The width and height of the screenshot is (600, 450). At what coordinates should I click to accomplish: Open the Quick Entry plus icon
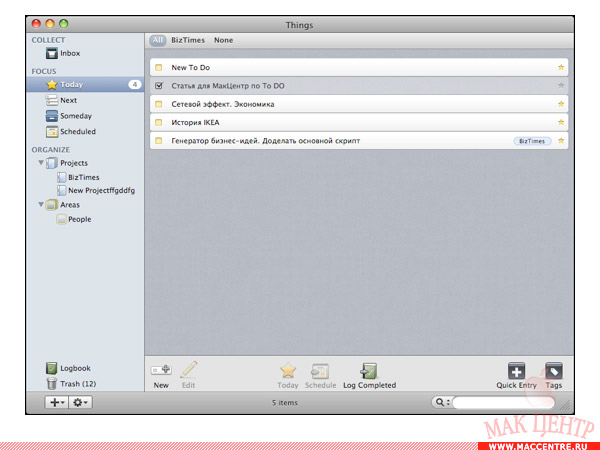pyautogui.click(x=516, y=371)
